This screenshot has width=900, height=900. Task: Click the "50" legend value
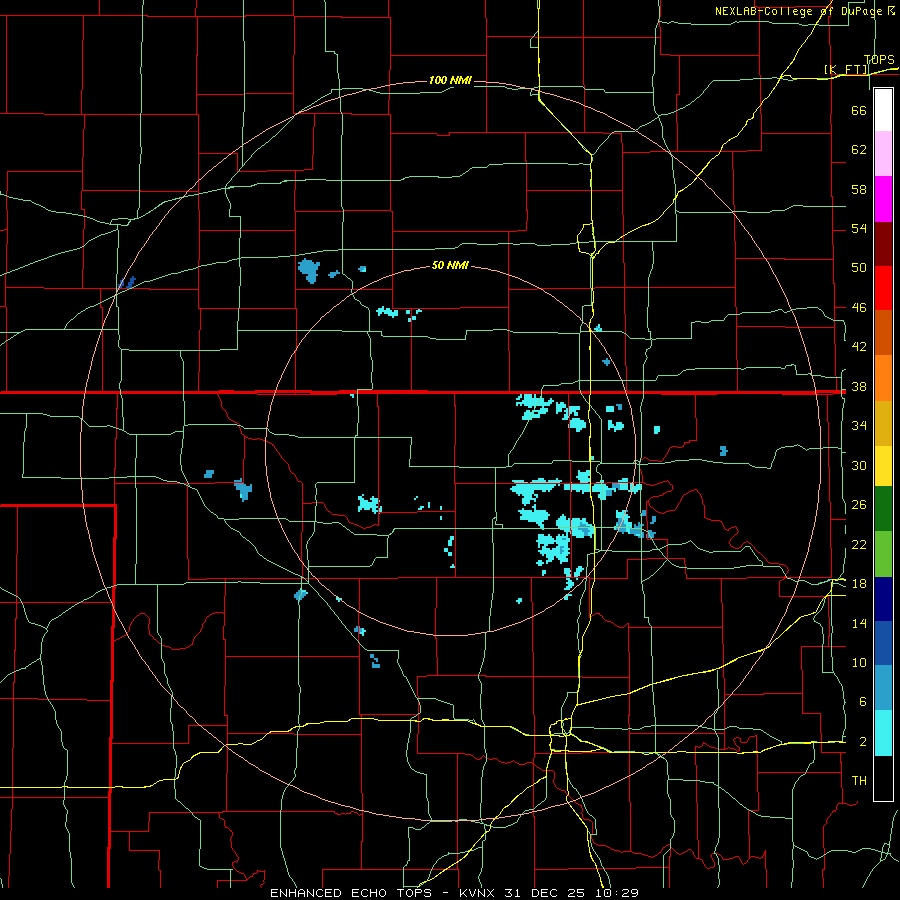click(x=859, y=268)
